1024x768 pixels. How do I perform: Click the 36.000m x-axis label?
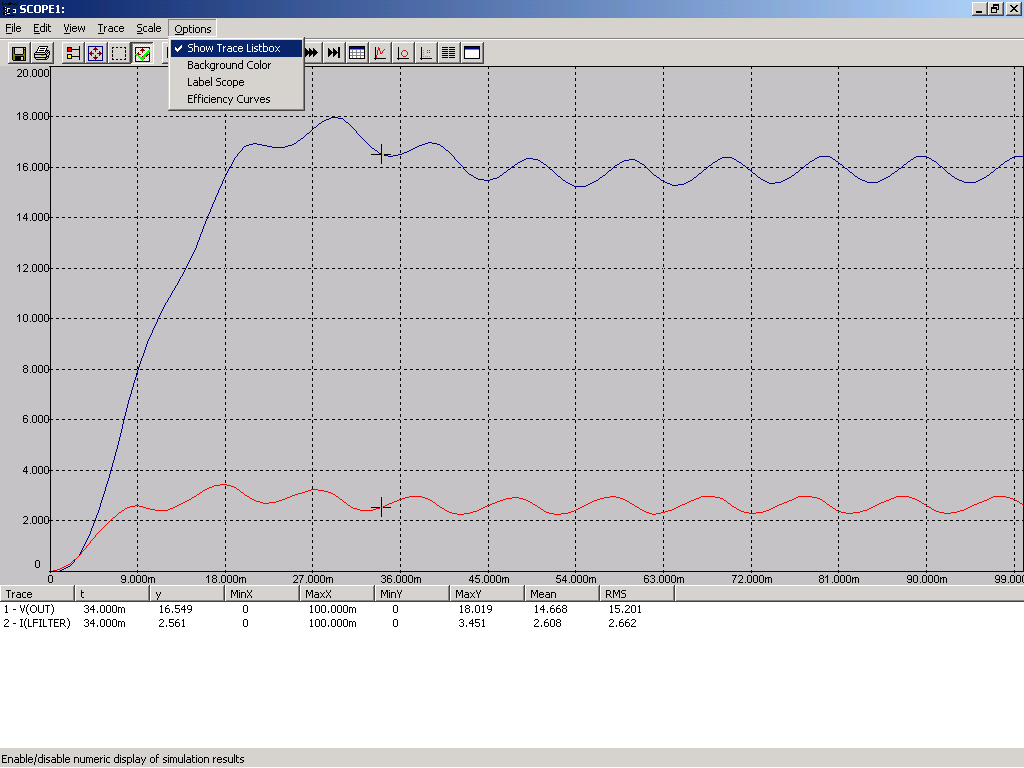pyautogui.click(x=401, y=579)
